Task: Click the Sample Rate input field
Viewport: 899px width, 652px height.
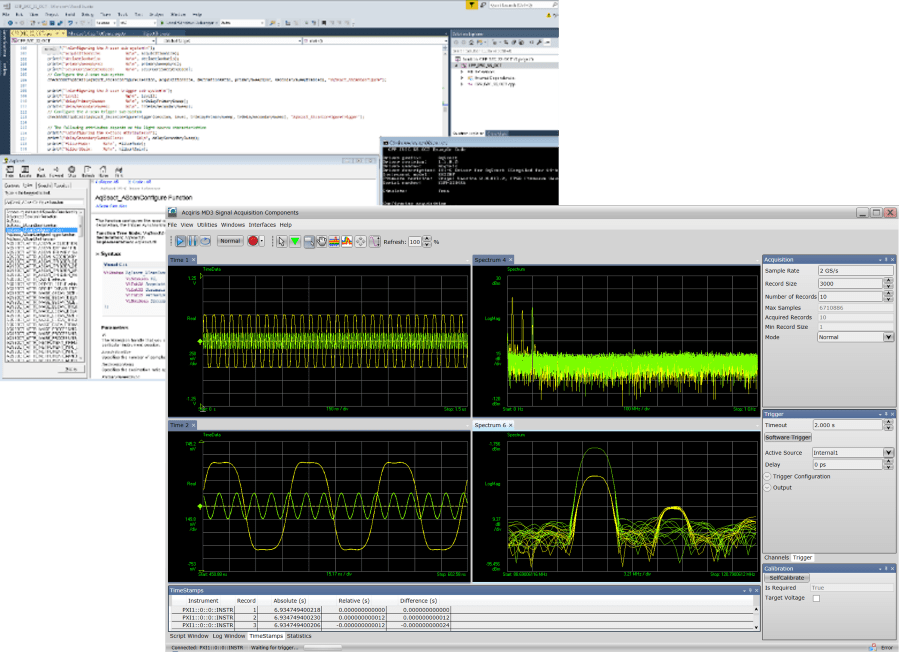Action: pyautogui.click(x=855, y=271)
